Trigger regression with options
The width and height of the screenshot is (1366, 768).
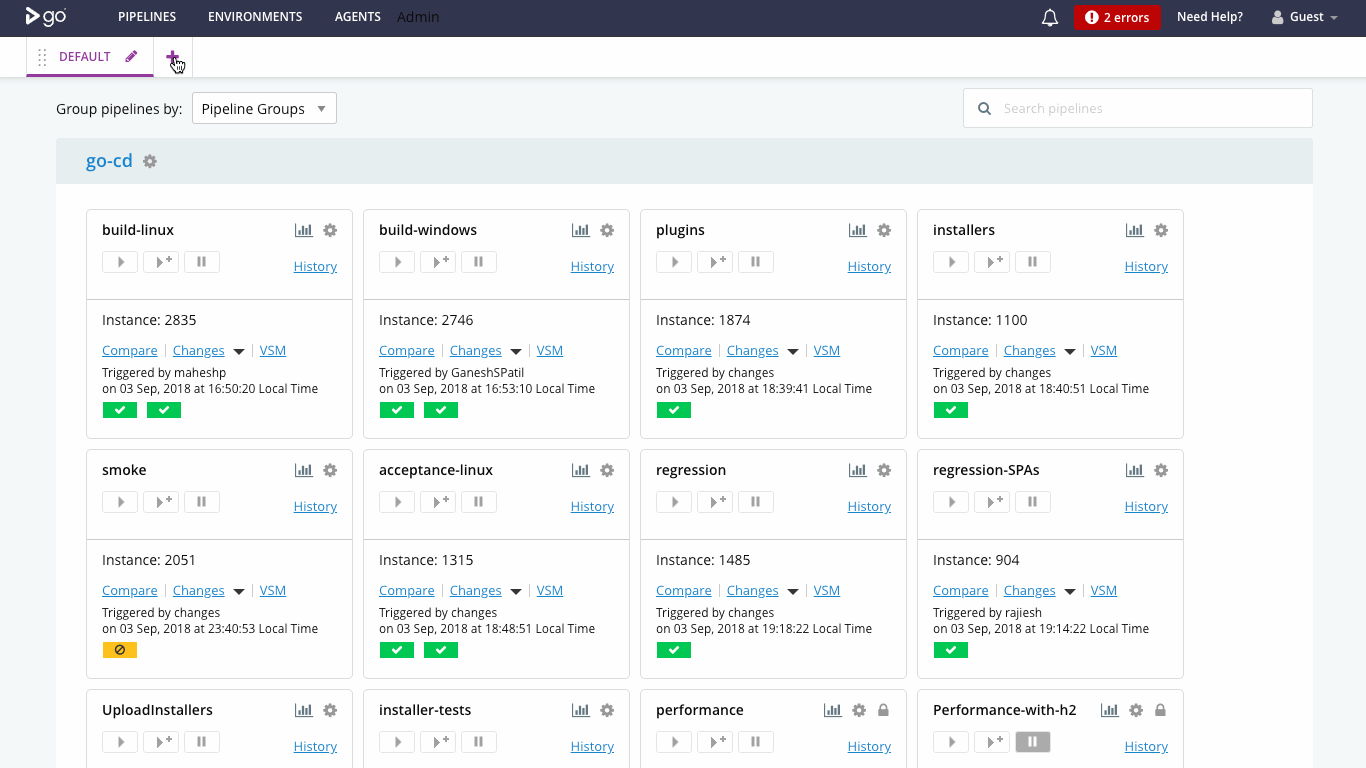715,502
